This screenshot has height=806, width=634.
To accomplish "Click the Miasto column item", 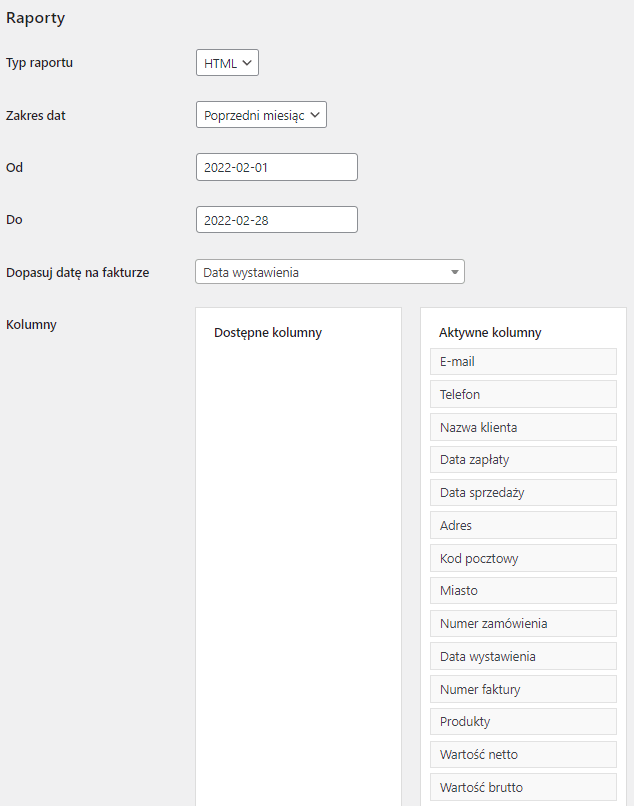I will click(523, 590).
